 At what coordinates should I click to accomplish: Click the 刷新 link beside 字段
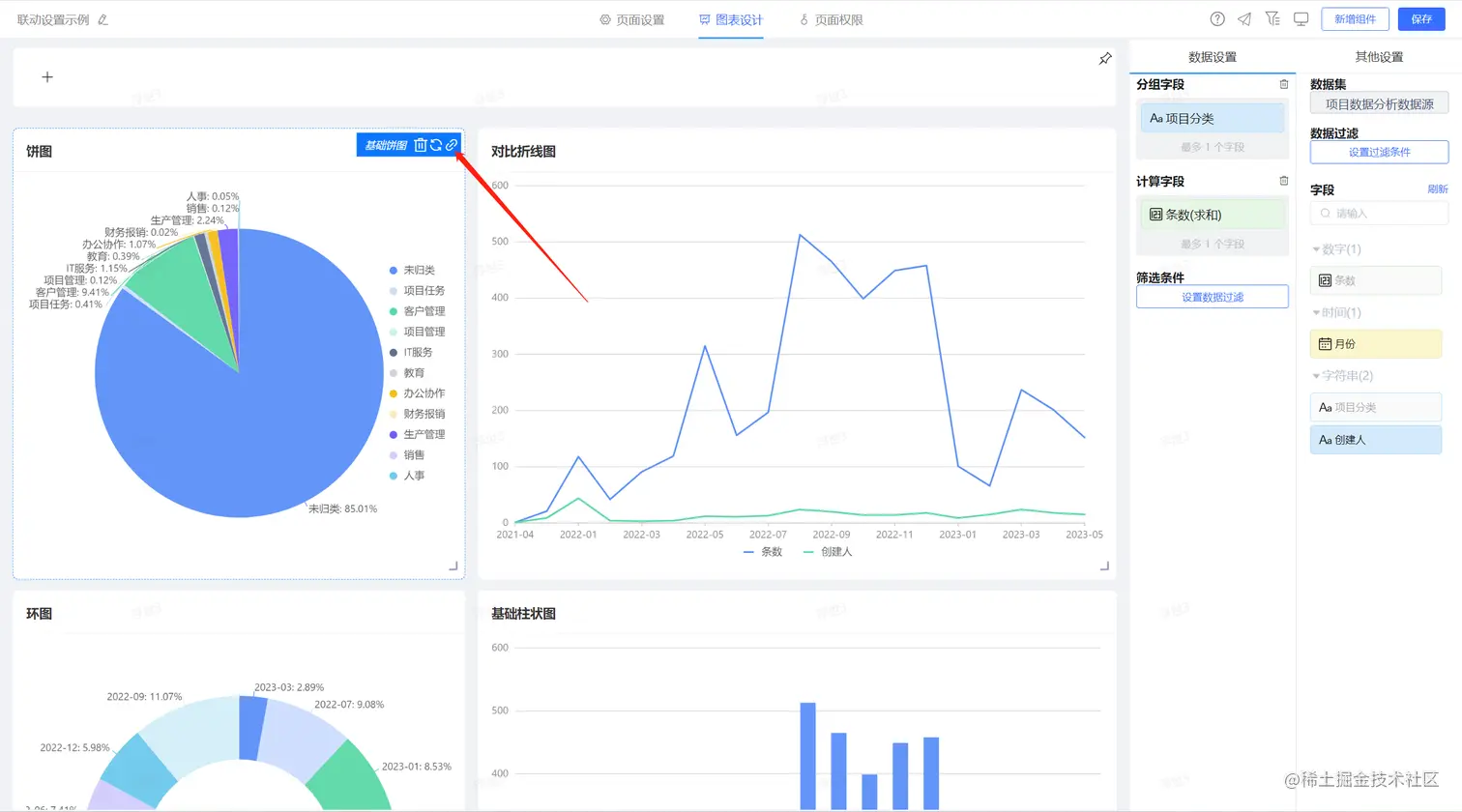tap(1438, 189)
